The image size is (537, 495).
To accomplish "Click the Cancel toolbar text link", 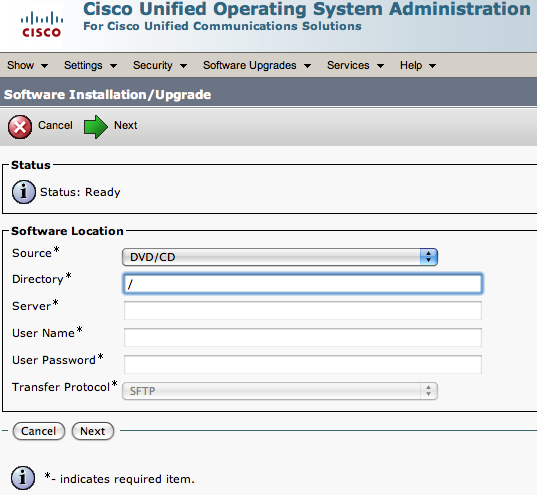I will point(55,125).
